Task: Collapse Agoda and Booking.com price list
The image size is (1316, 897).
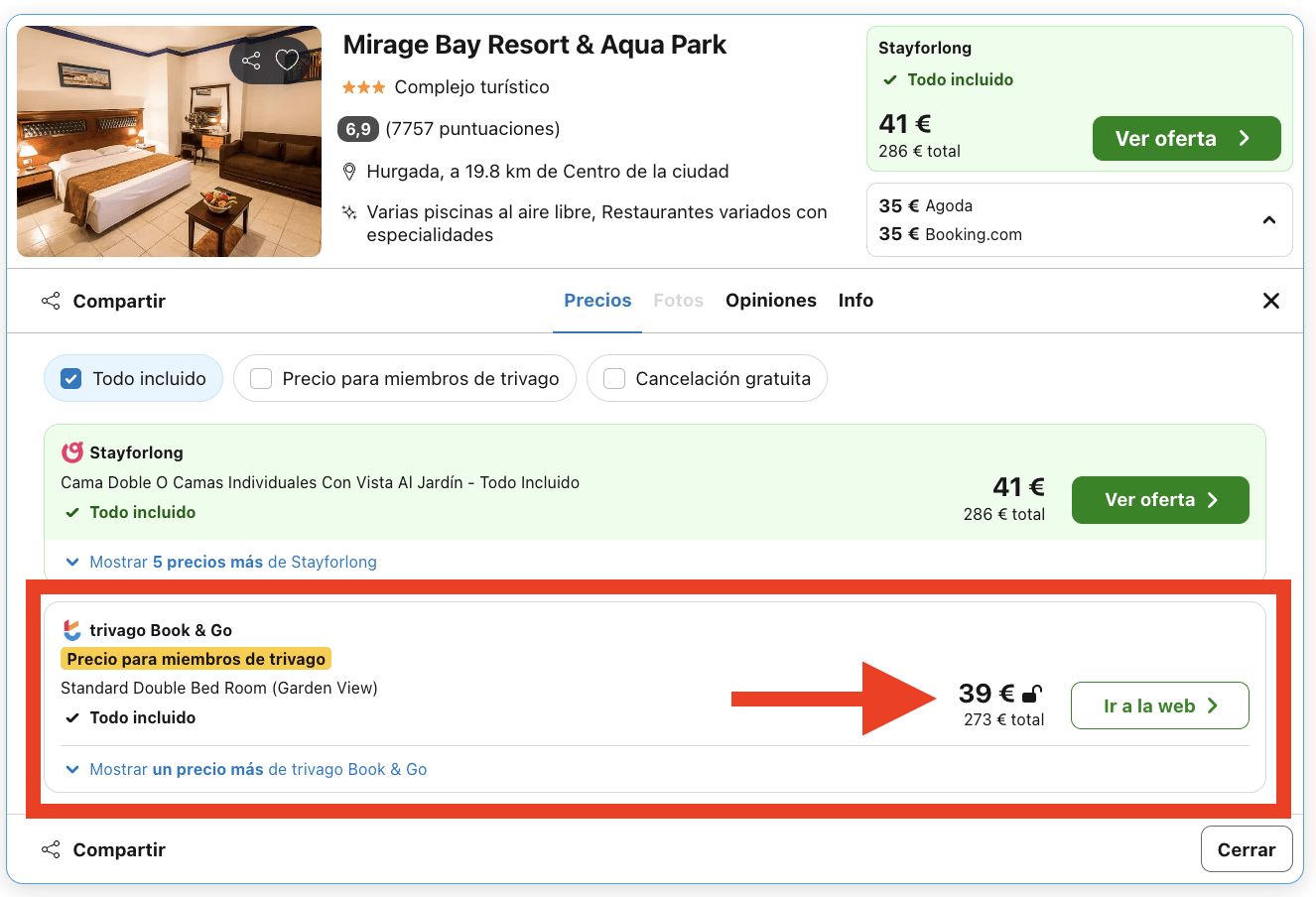Action: [x=1268, y=220]
